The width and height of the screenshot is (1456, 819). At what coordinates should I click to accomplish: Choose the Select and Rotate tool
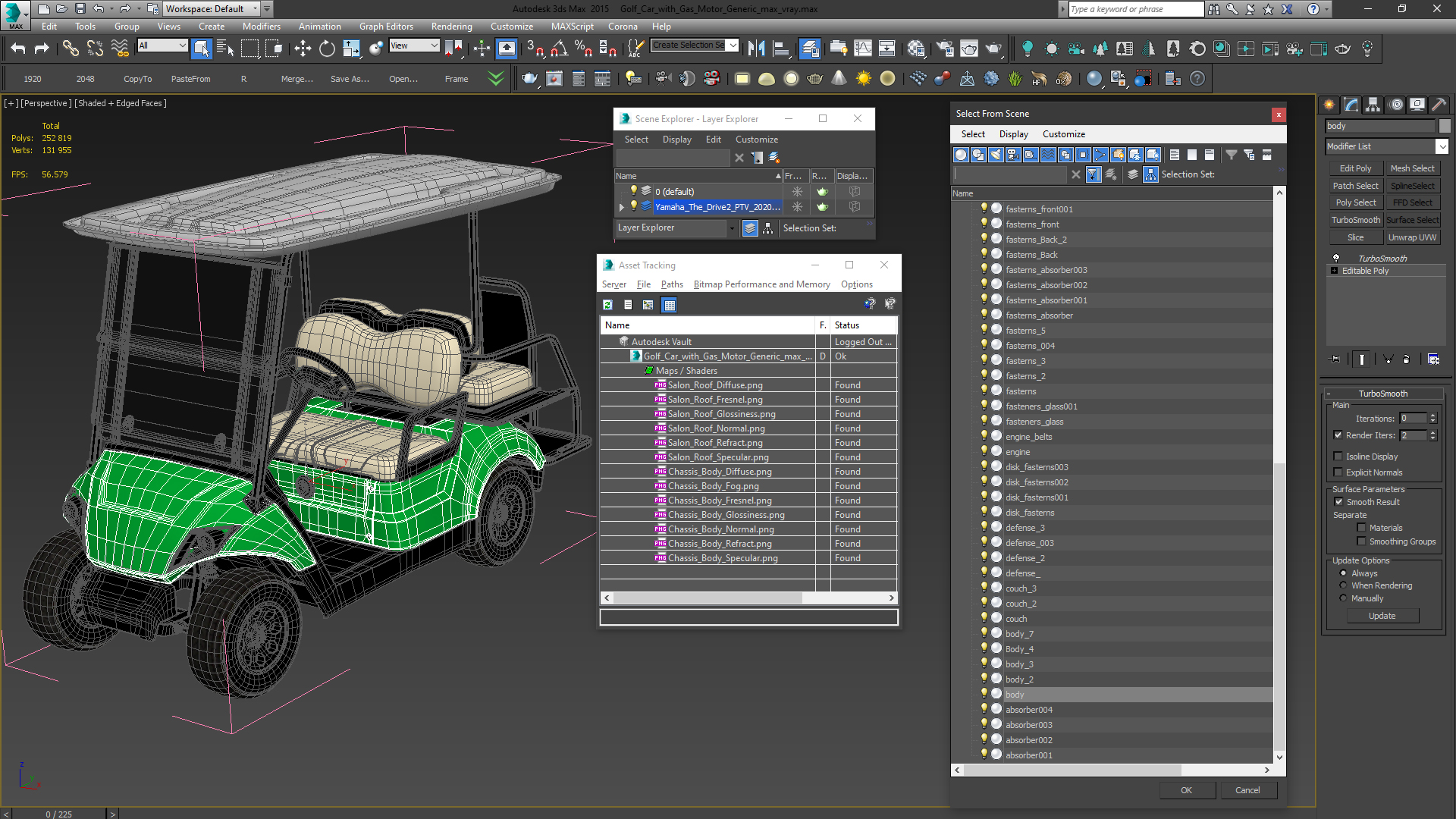point(327,49)
